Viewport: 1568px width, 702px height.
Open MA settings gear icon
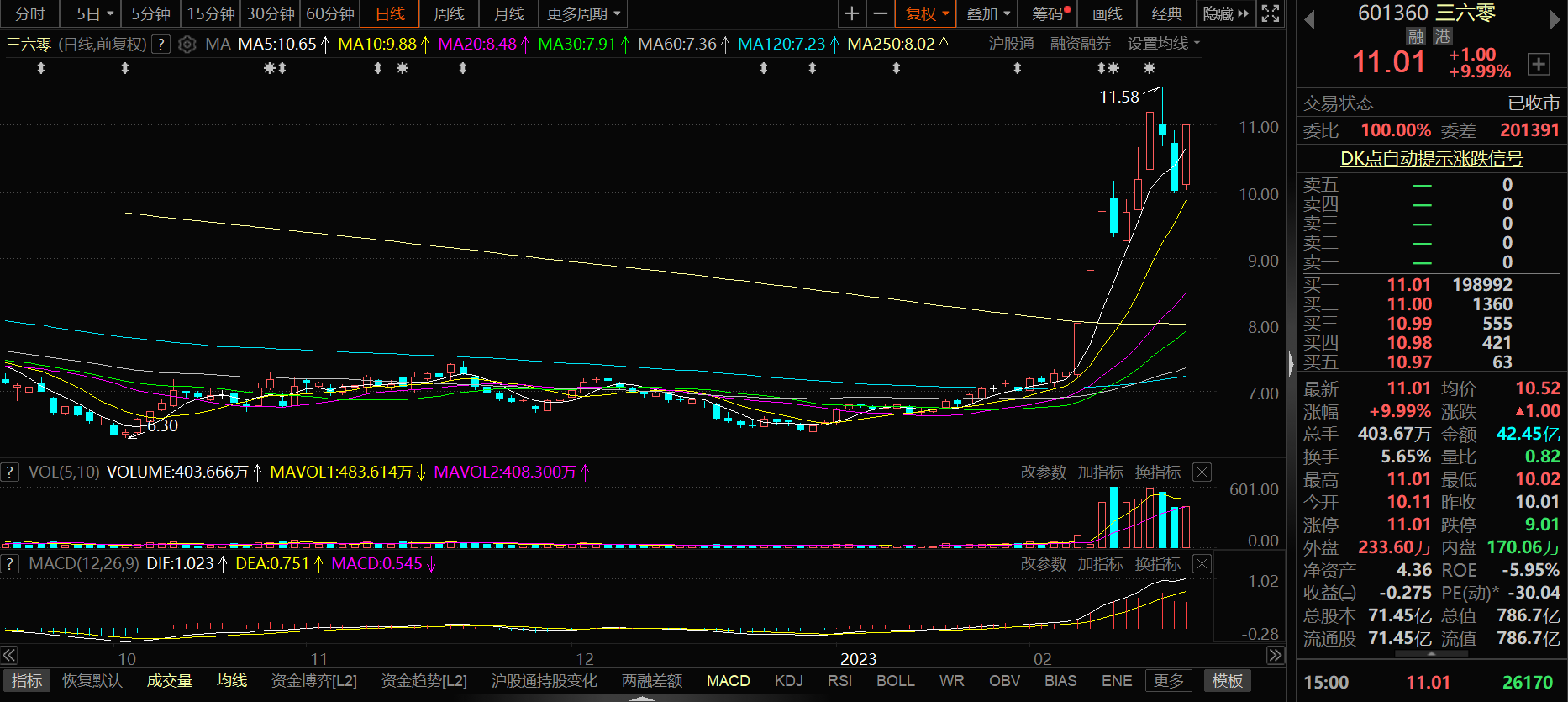coord(187,45)
